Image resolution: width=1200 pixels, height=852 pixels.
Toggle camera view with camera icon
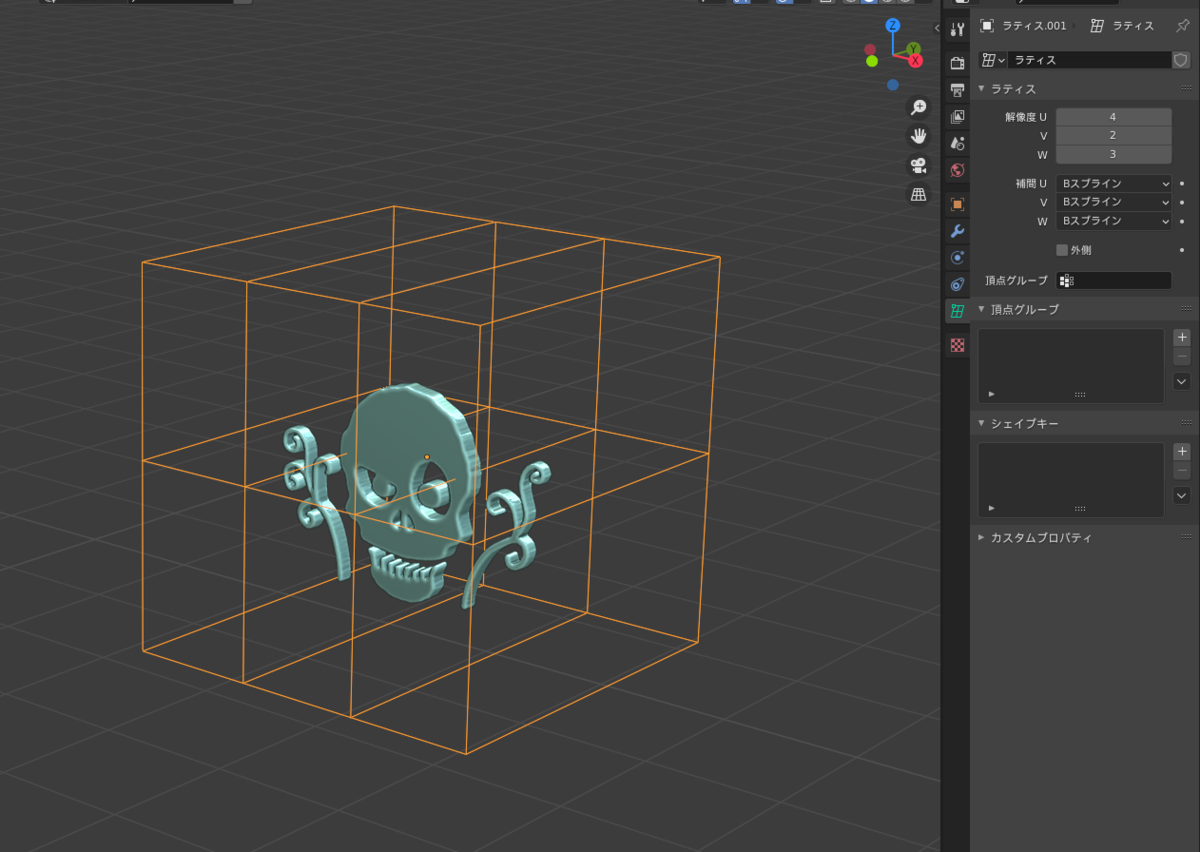click(918, 165)
